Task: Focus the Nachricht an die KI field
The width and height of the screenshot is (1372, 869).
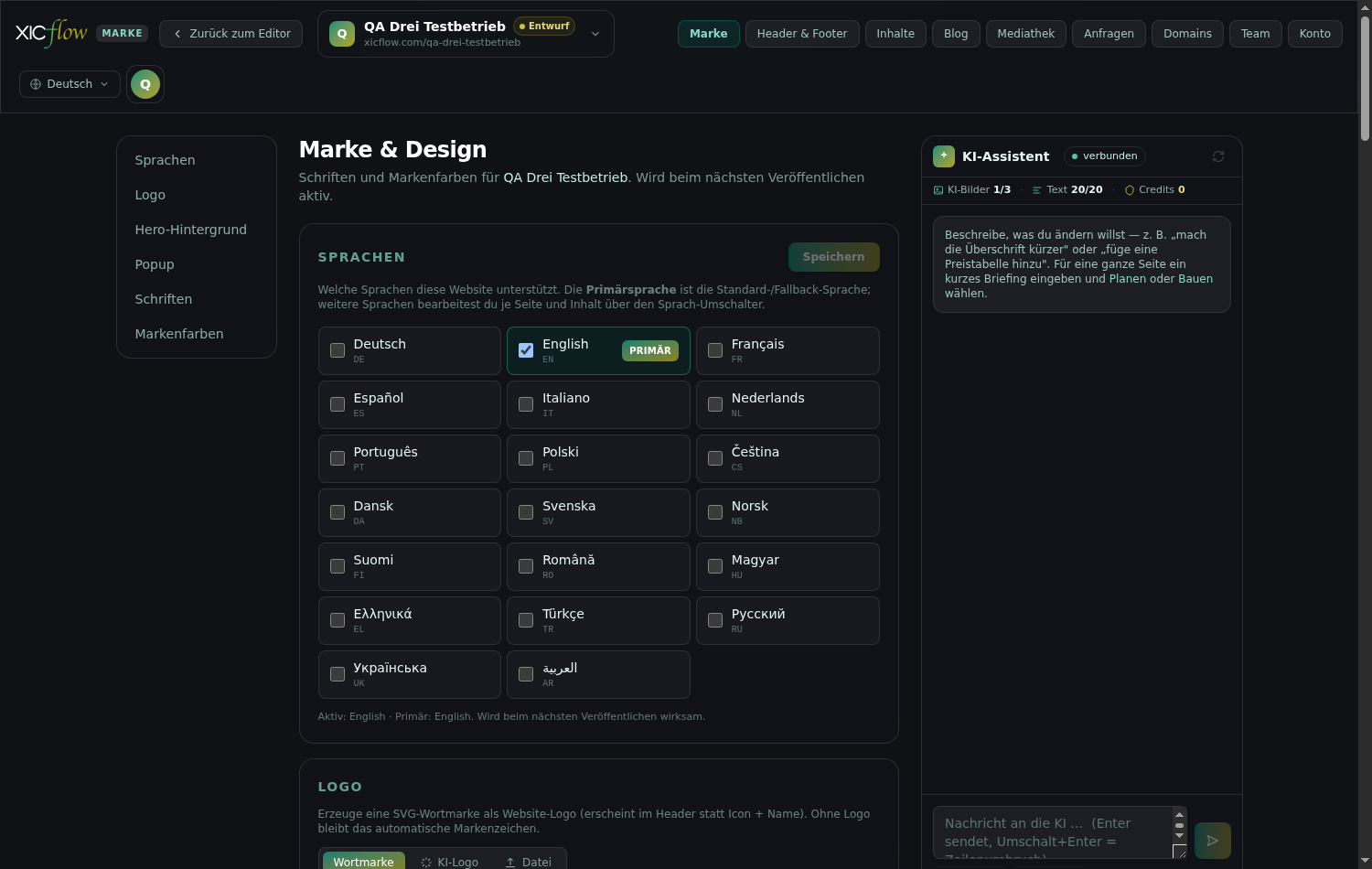Action: coord(1052,832)
